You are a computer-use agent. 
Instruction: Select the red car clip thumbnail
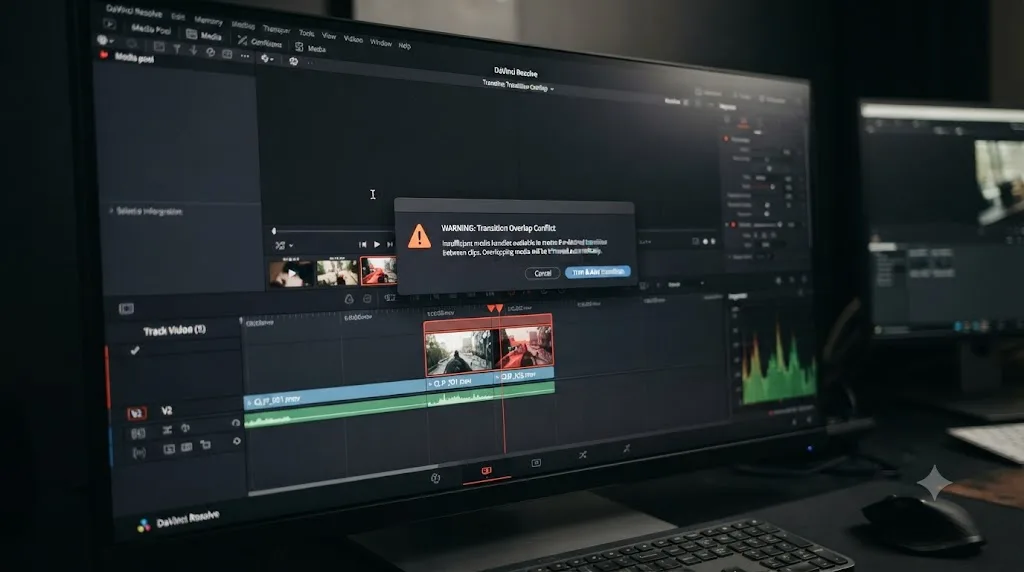coord(378,270)
